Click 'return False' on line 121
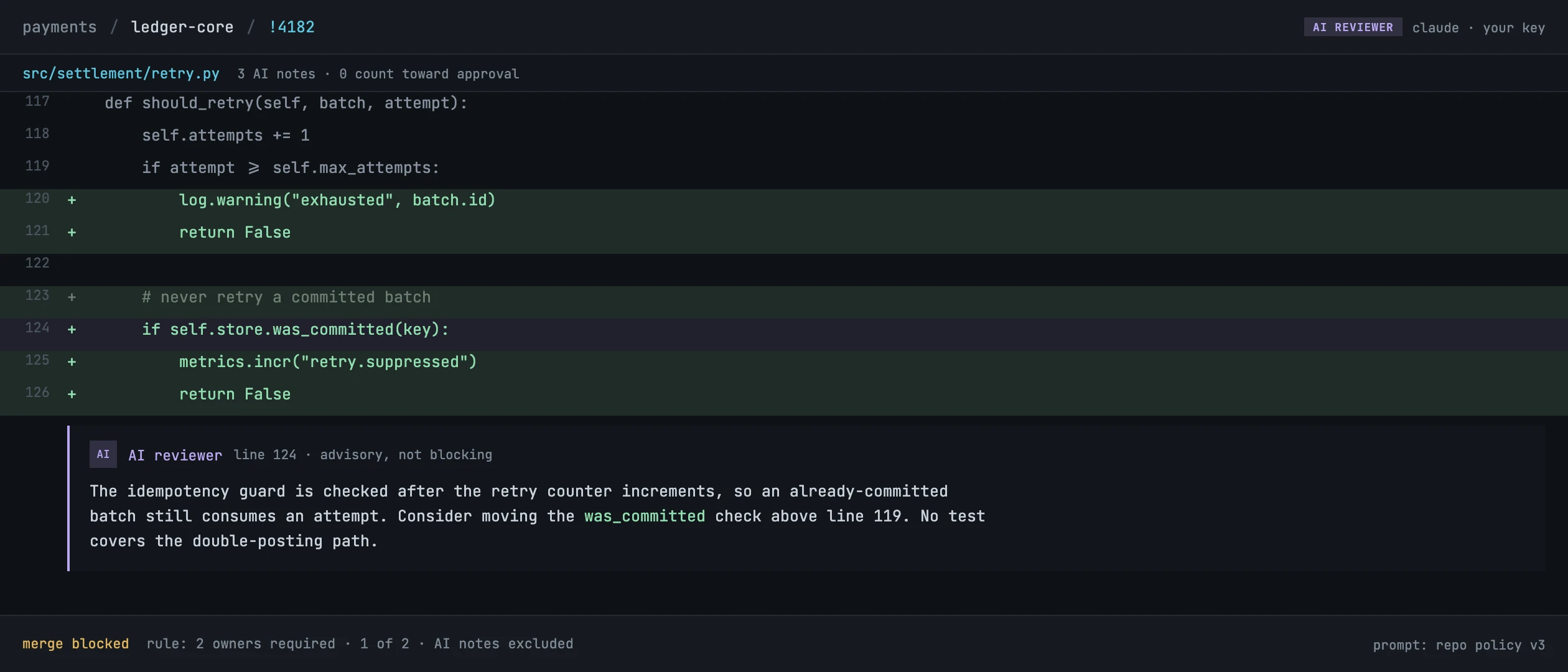The height and width of the screenshot is (672, 1568). 235,233
